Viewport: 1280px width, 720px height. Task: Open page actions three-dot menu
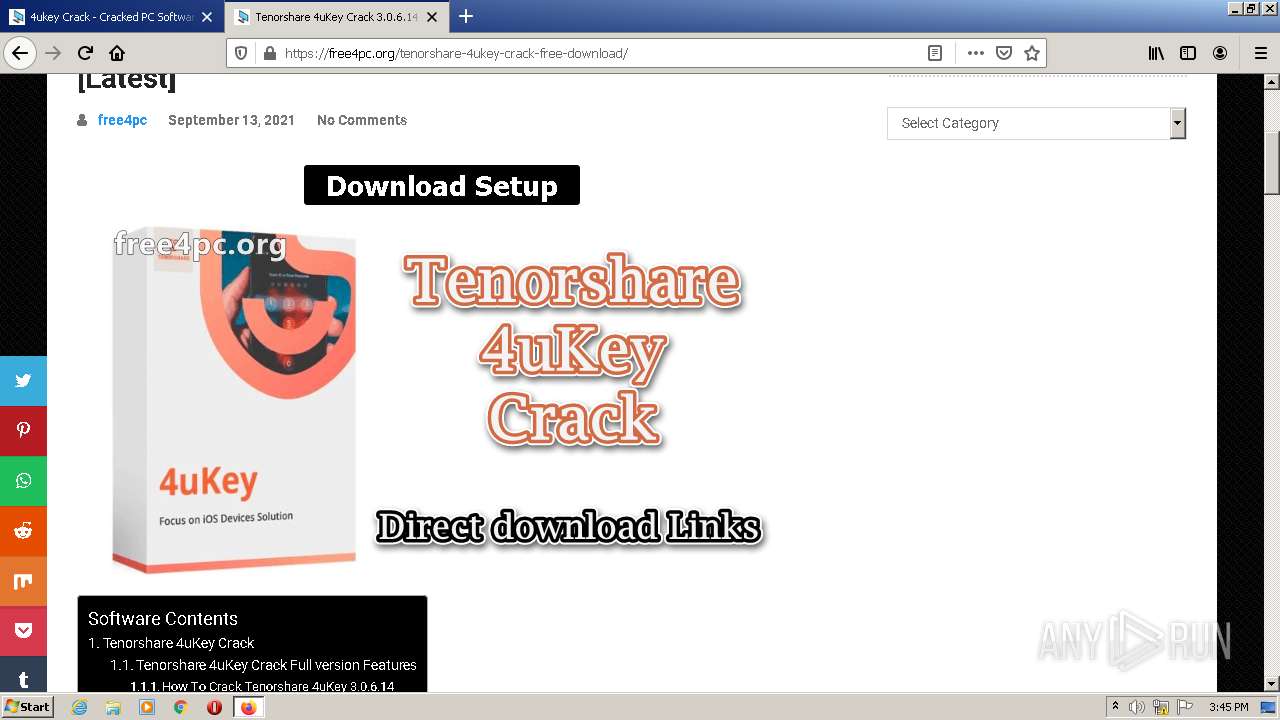[975, 53]
